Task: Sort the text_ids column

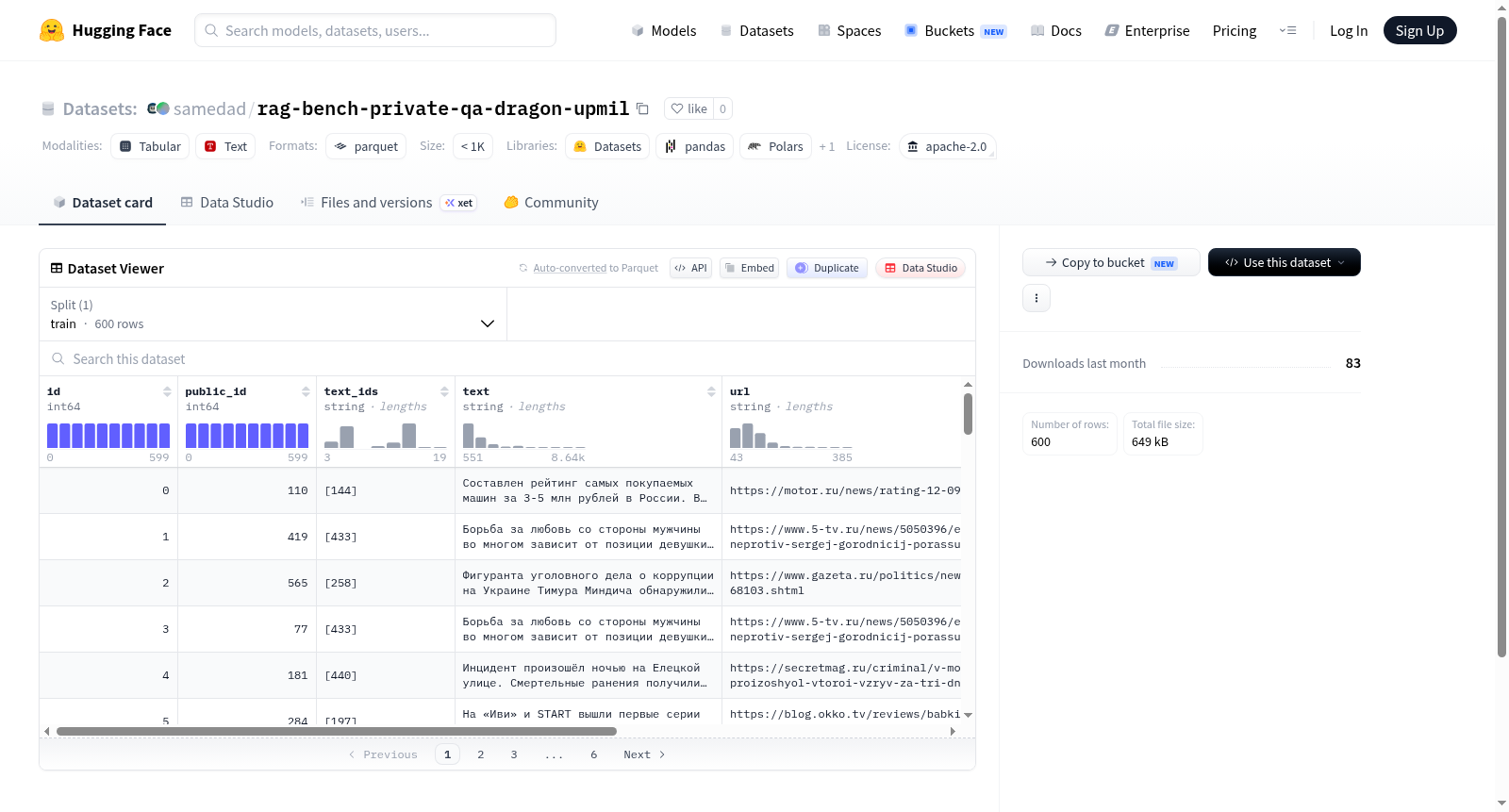Action: click(x=444, y=391)
